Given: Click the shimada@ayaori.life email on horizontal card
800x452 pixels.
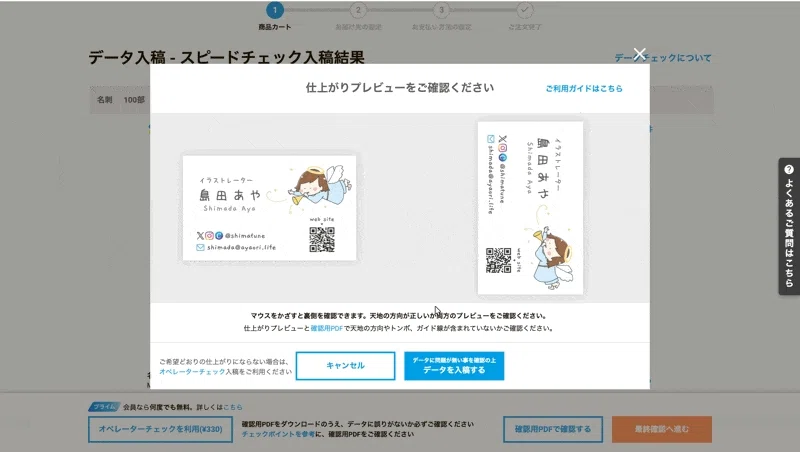Looking at the screenshot, I should tap(241, 247).
